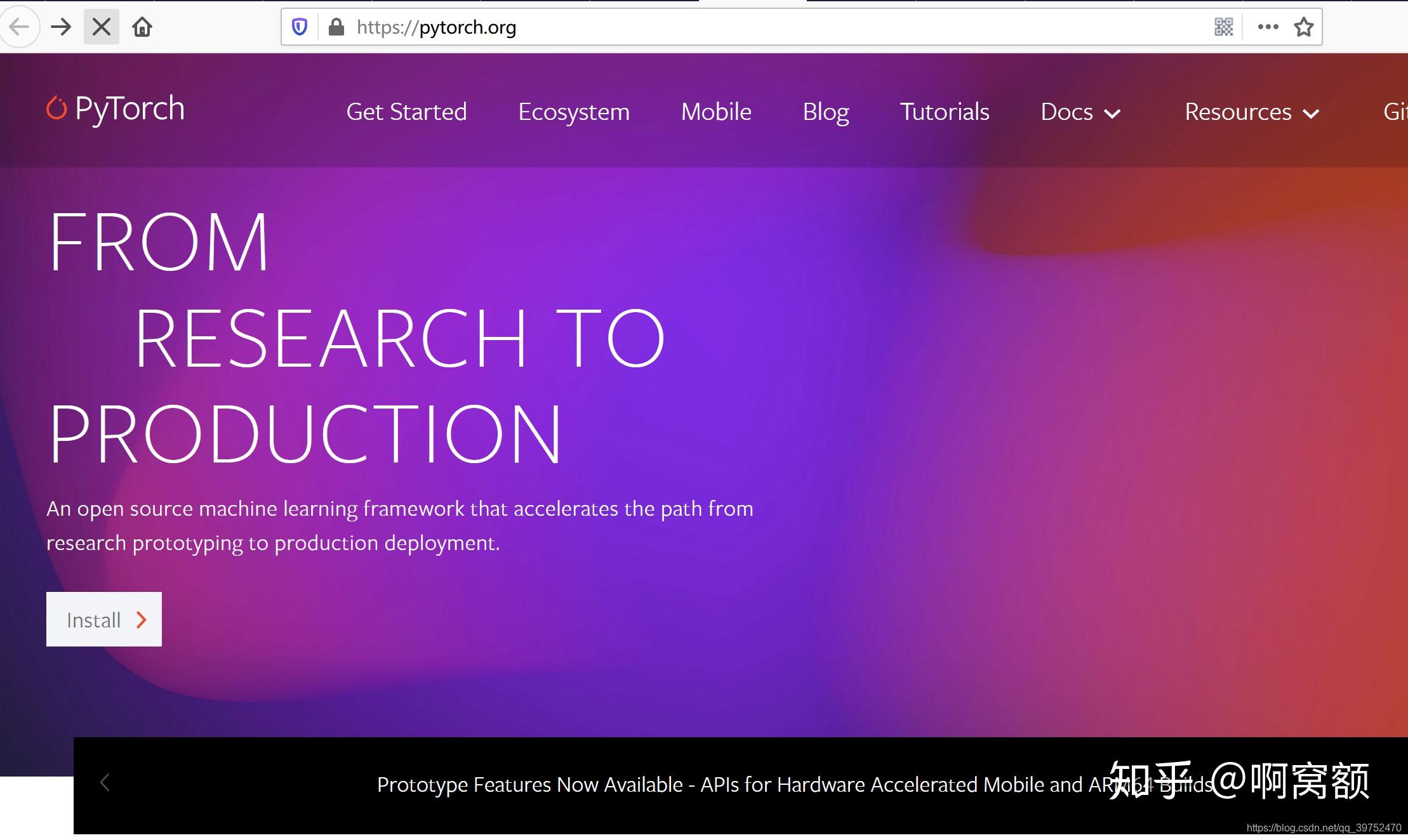Viewport: 1408px width, 840px height.
Task: Click the Install button
Action: coord(104,619)
